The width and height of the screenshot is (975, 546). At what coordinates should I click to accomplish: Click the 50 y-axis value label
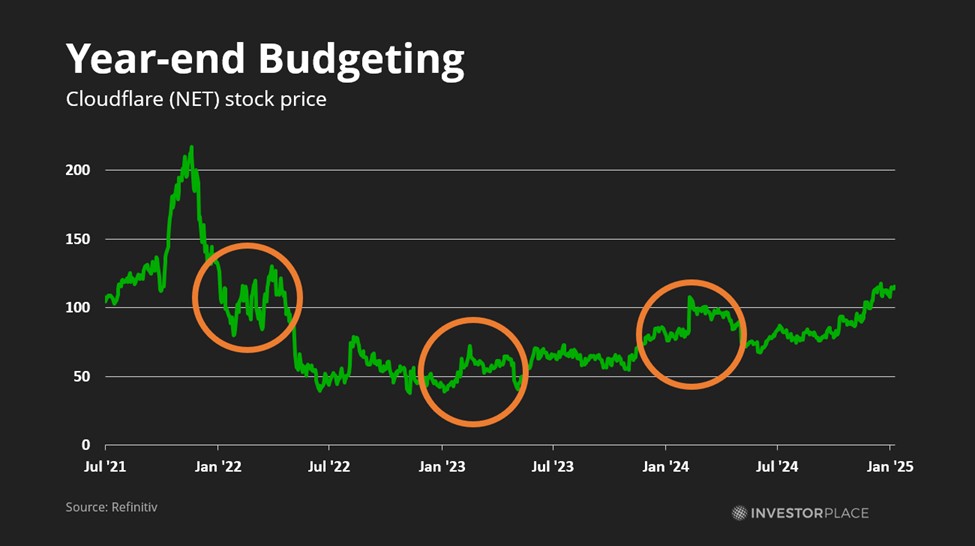(82, 377)
